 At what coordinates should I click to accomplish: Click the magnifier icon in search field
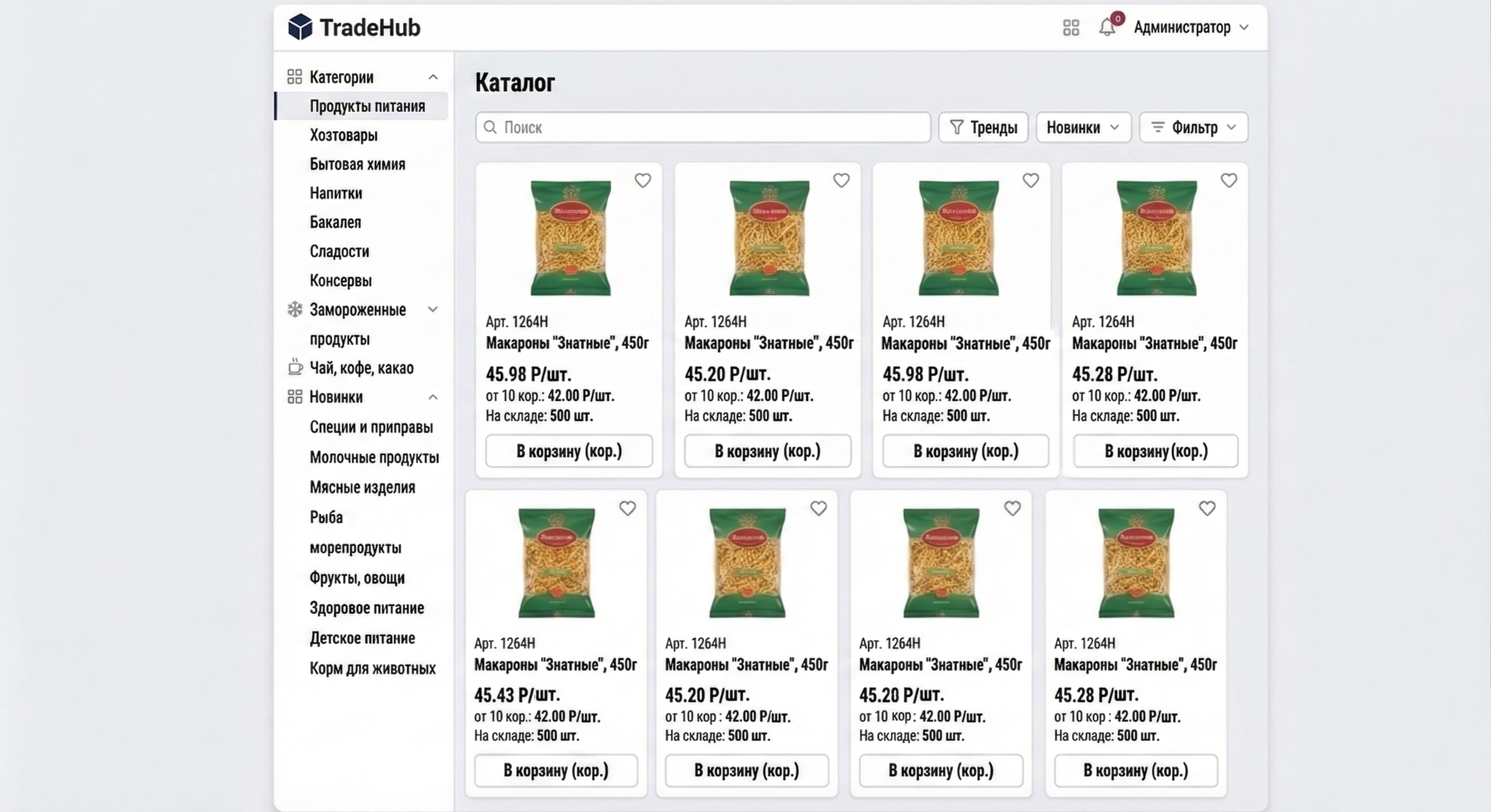[489, 127]
